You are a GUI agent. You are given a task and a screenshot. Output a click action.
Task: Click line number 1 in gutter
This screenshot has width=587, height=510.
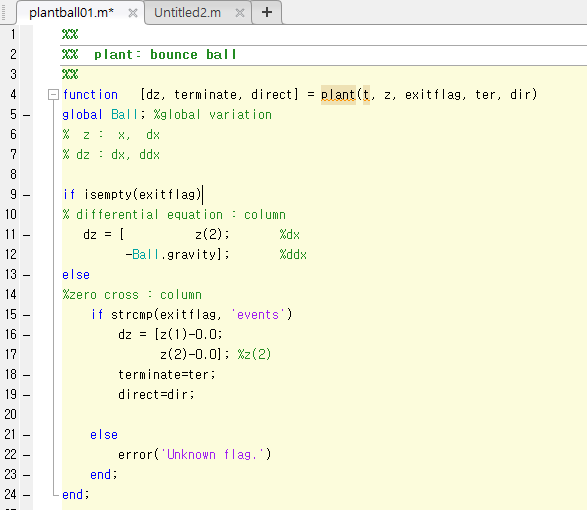13,34
